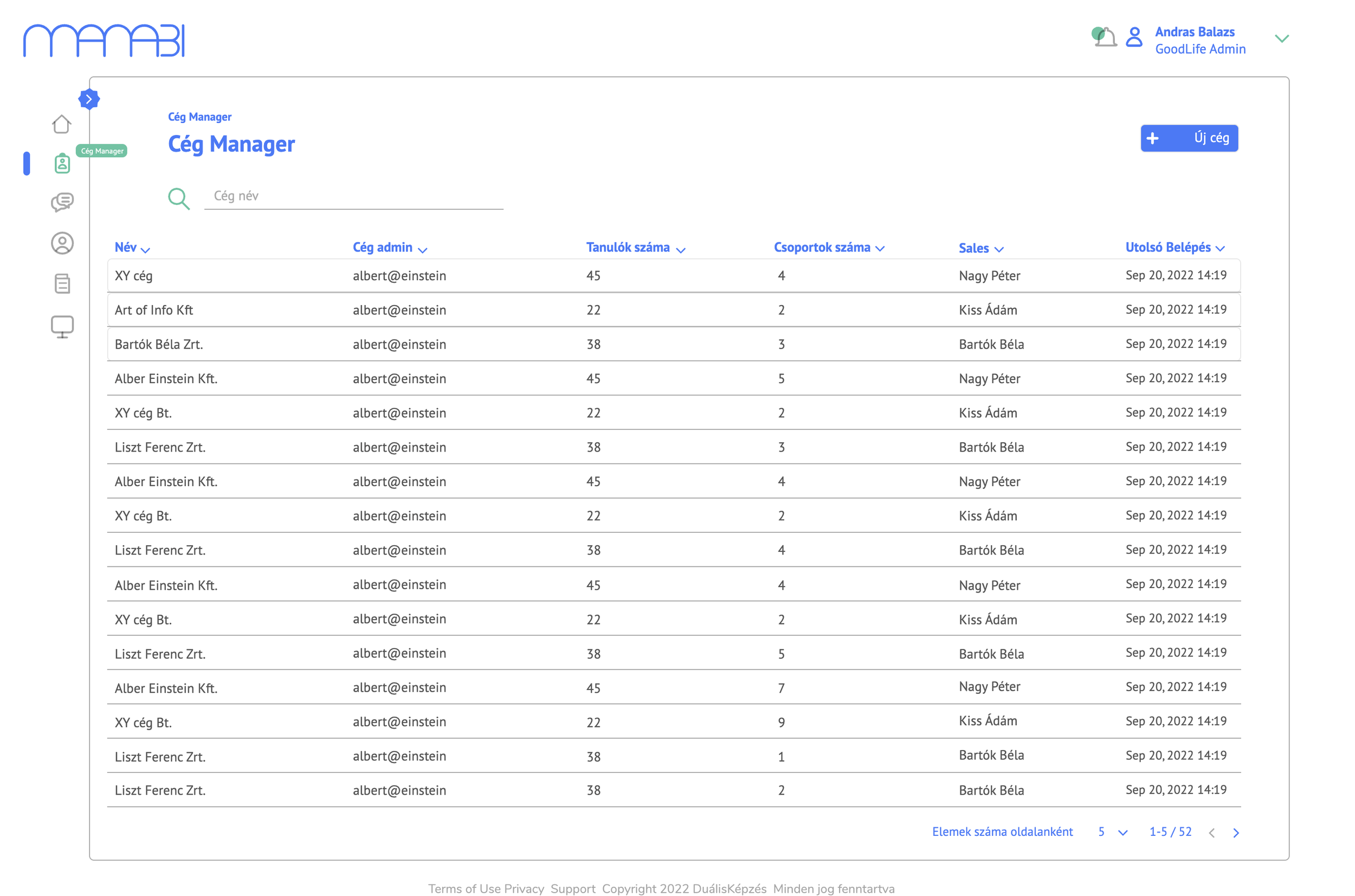Collapse the sidebar with the blue arrow badge
This screenshot has height=896, width=1355.
[x=89, y=98]
